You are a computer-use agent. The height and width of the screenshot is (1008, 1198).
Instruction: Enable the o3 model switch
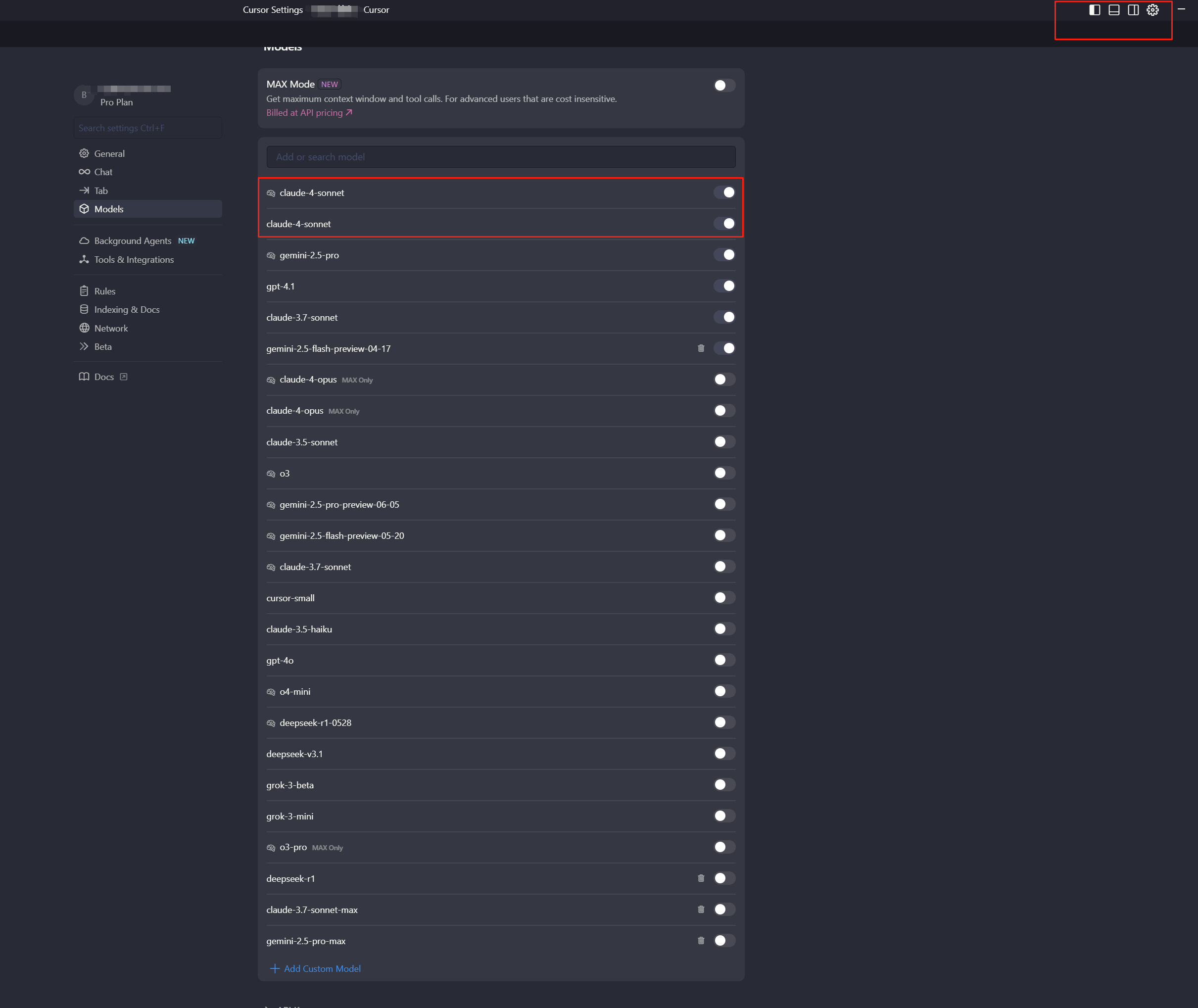coord(724,473)
